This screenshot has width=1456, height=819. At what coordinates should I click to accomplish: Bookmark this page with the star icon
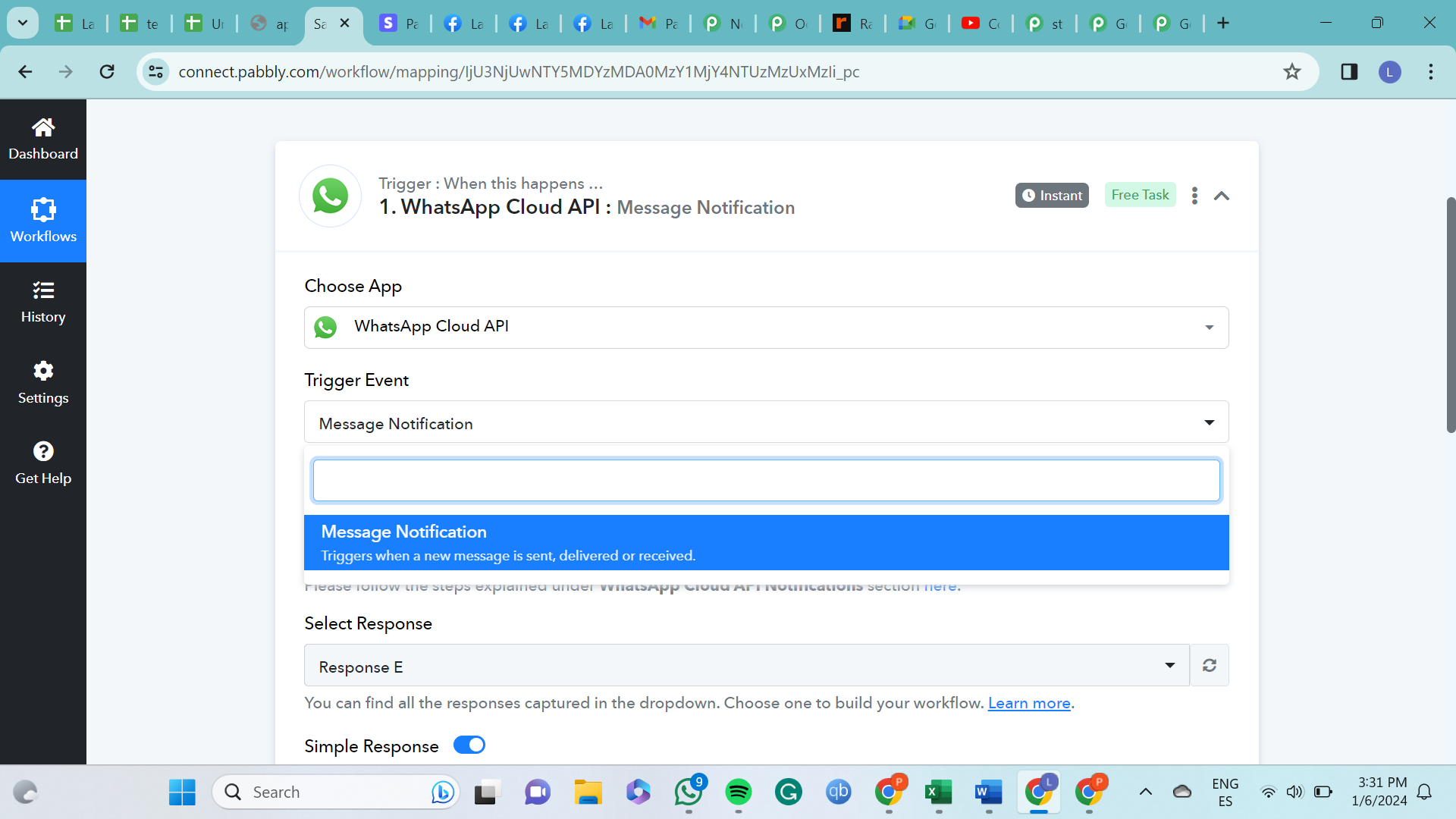coord(1292,71)
